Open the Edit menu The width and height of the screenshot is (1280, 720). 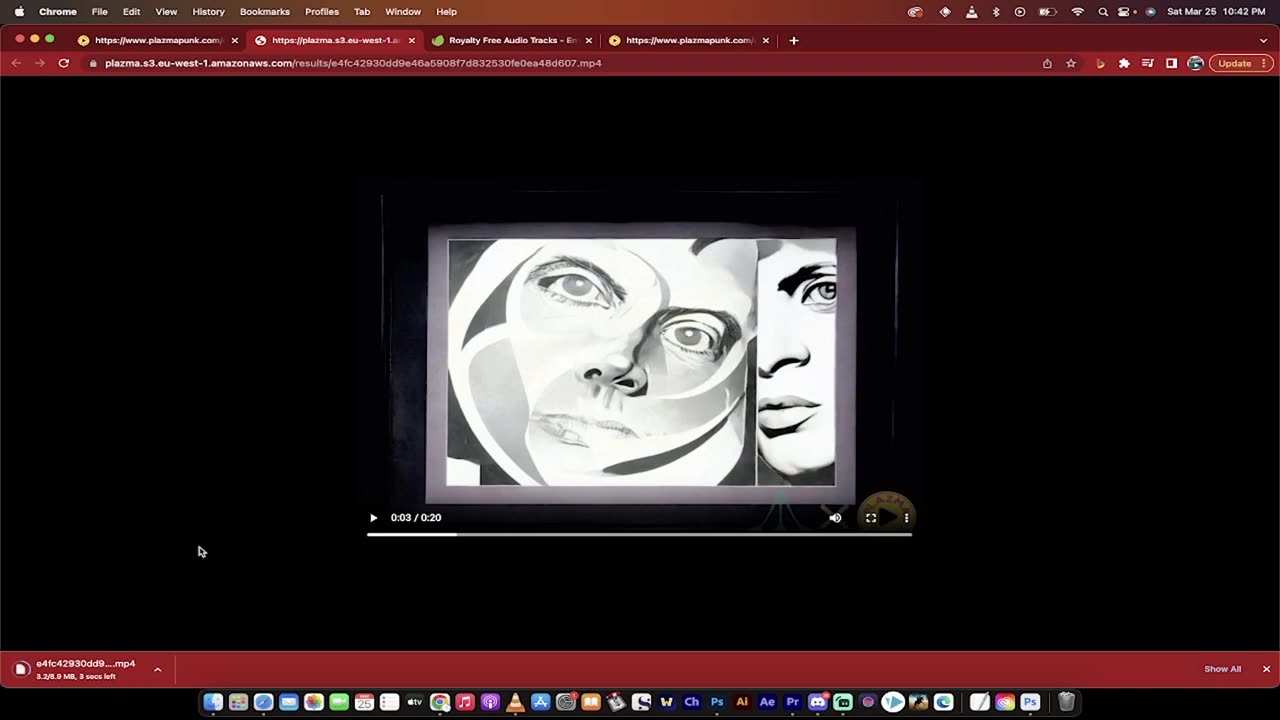click(131, 12)
